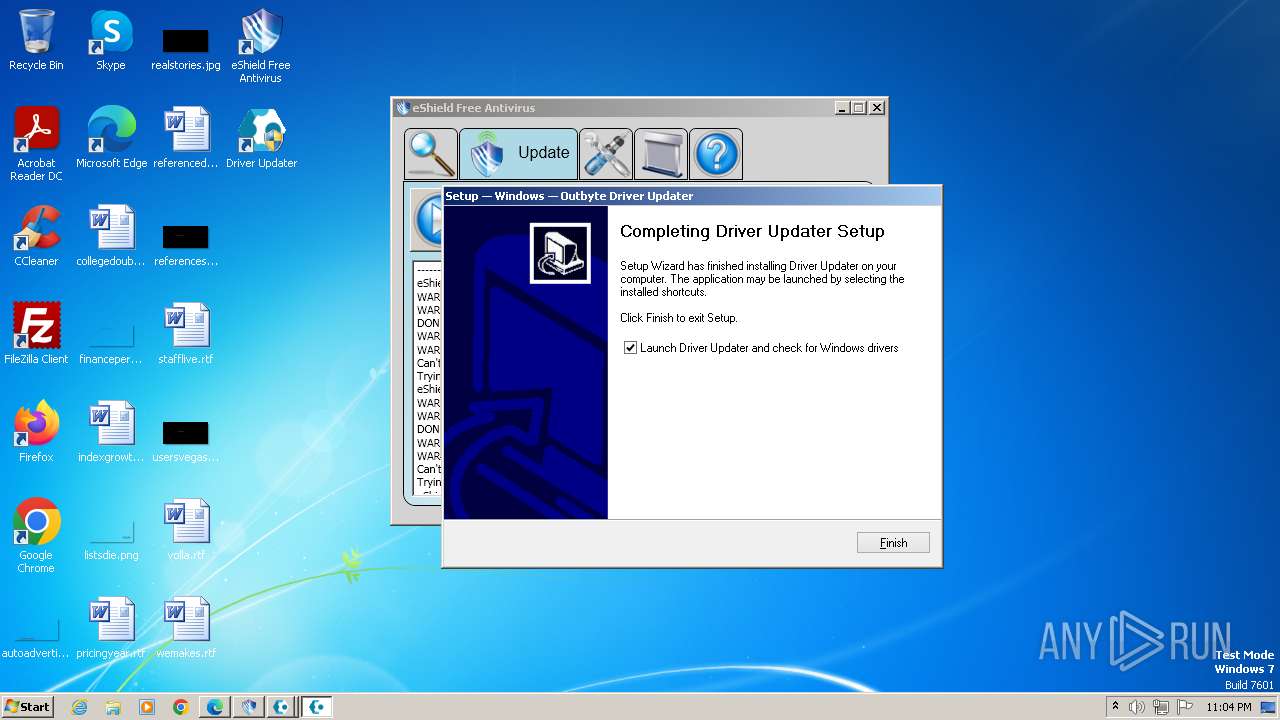
Task: Click the play button in eShield window
Action: pyautogui.click(x=428, y=218)
